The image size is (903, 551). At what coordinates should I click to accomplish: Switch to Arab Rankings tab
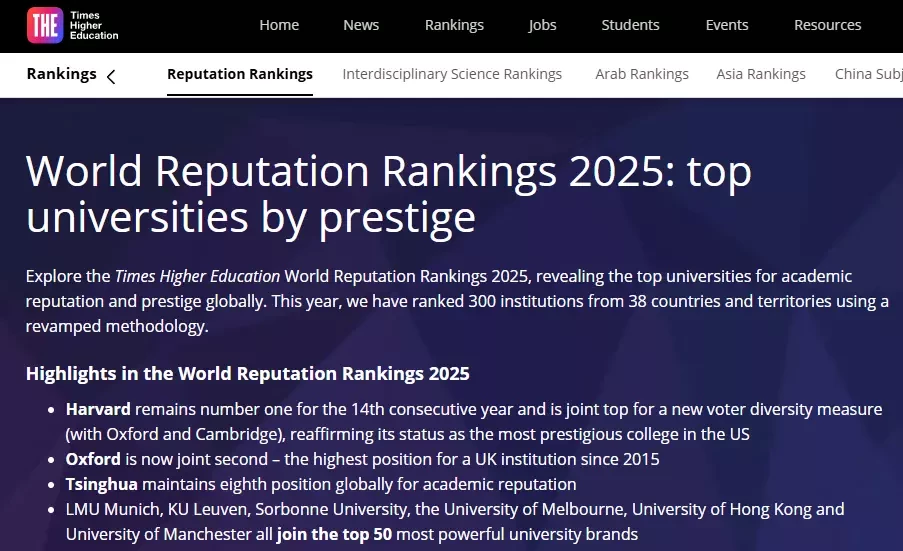[x=642, y=74]
